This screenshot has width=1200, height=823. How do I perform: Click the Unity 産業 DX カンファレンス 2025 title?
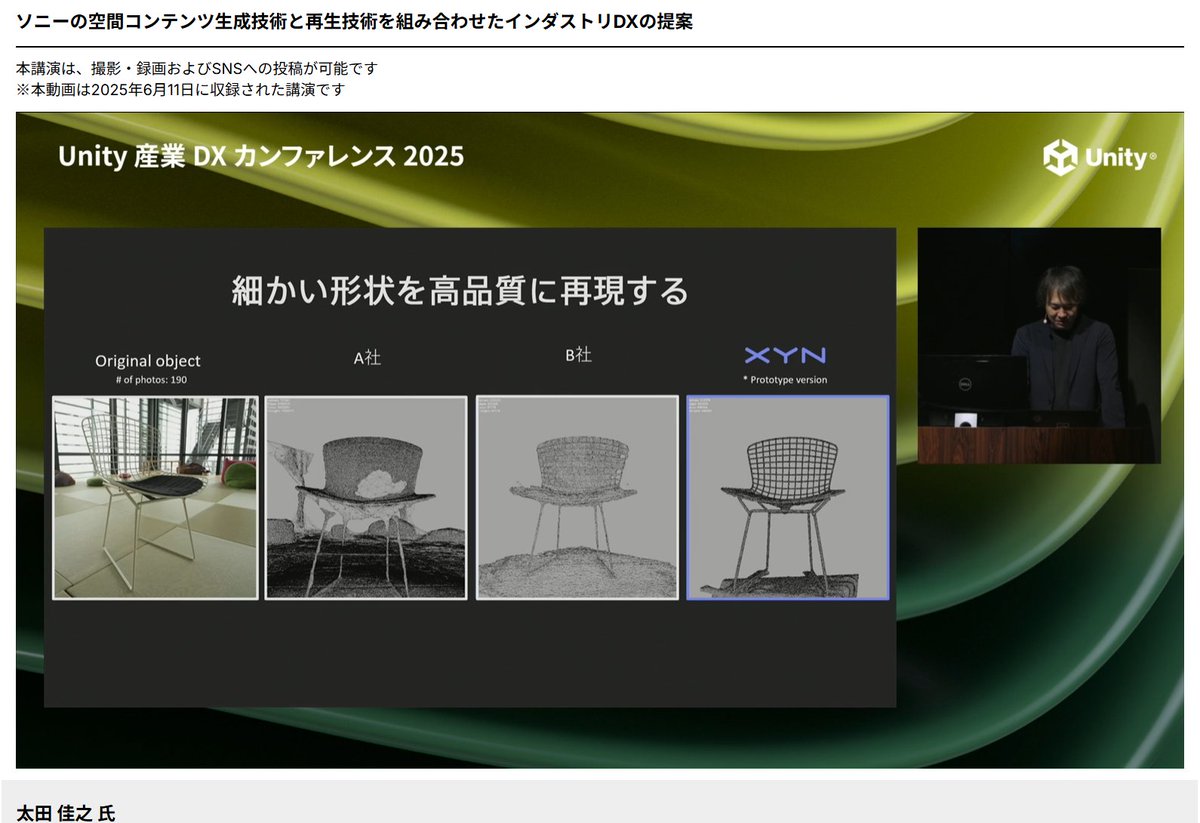(x=261, y=157)
